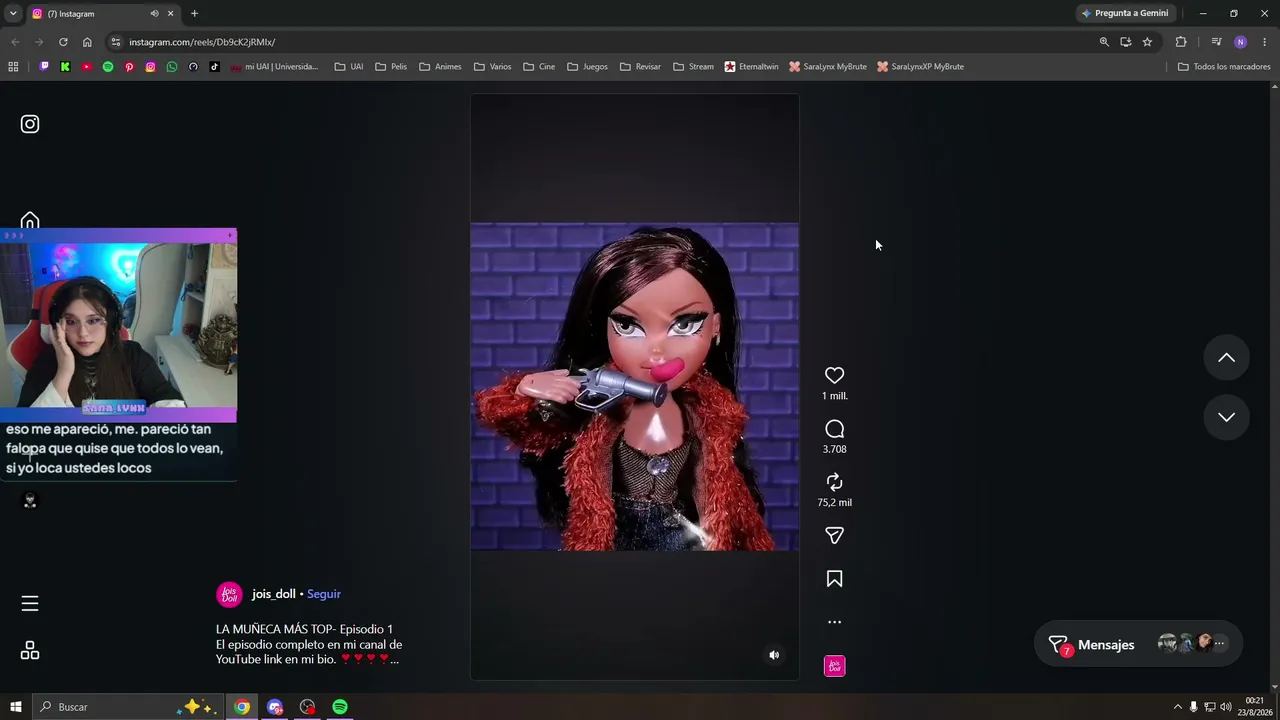Screen dimensions: 1280x720
Task: Like the reel with the heart icon
Action: tap(834, 375)
